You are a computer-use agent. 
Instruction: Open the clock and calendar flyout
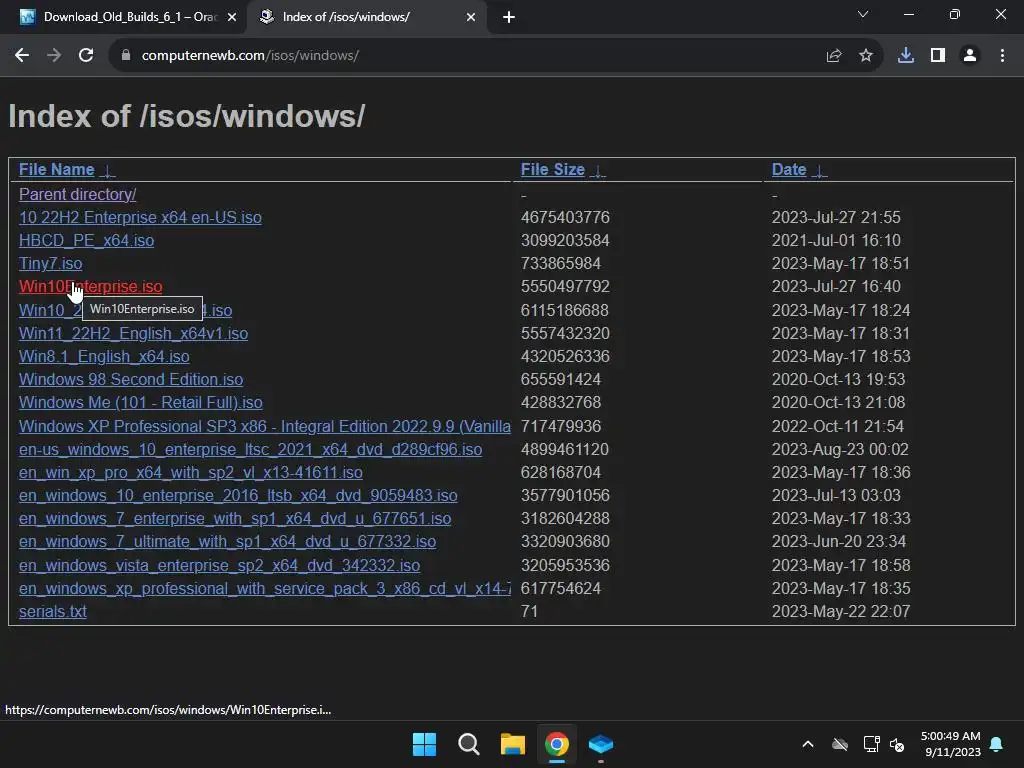point(951,744)
